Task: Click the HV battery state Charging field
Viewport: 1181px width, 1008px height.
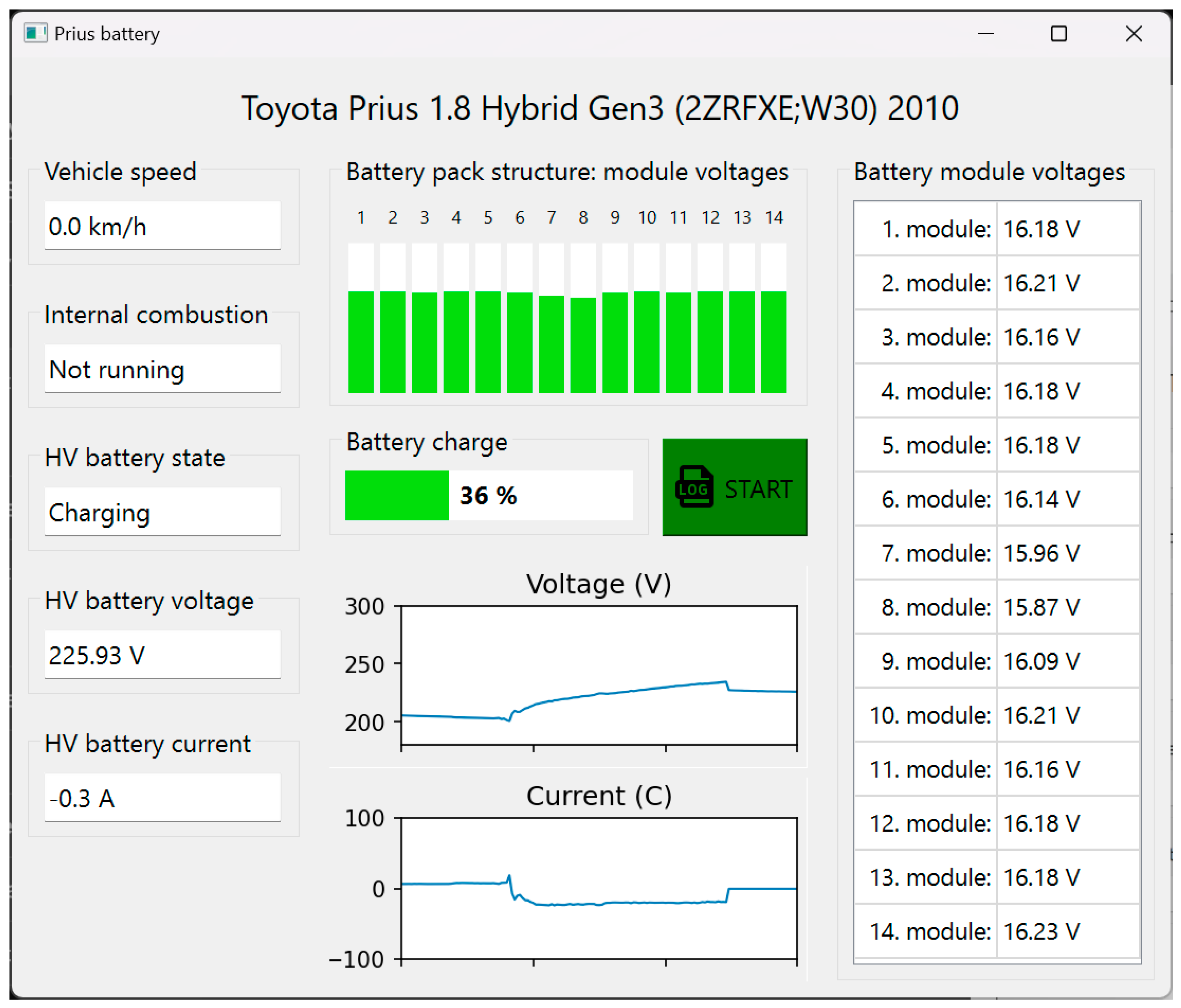Action: (162, 512)
